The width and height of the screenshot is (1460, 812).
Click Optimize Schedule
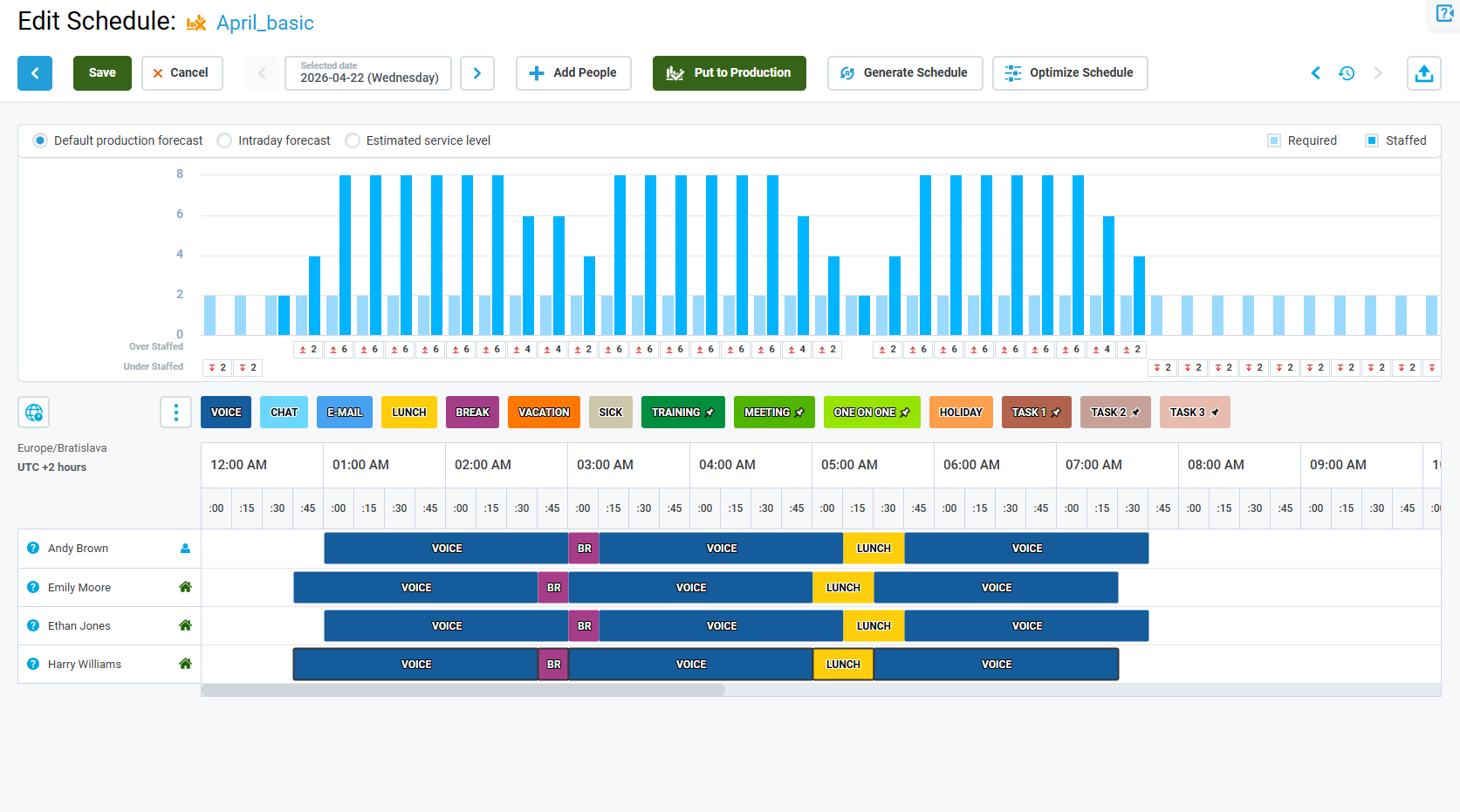[1070, 73]
